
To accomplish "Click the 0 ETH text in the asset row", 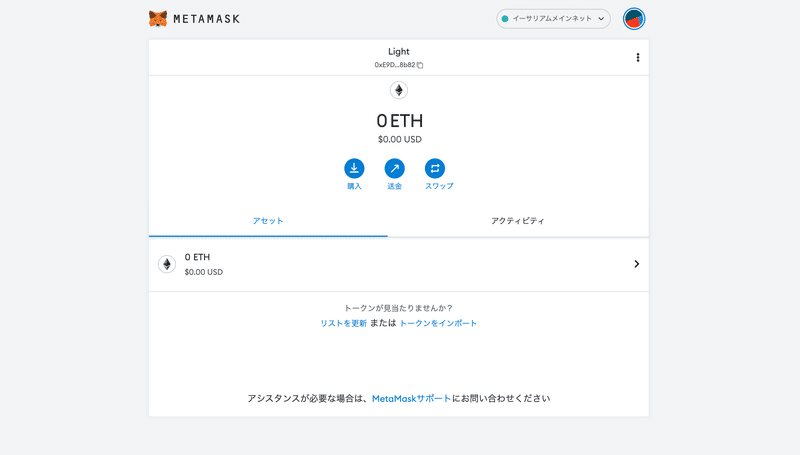I will coord(197,257).
